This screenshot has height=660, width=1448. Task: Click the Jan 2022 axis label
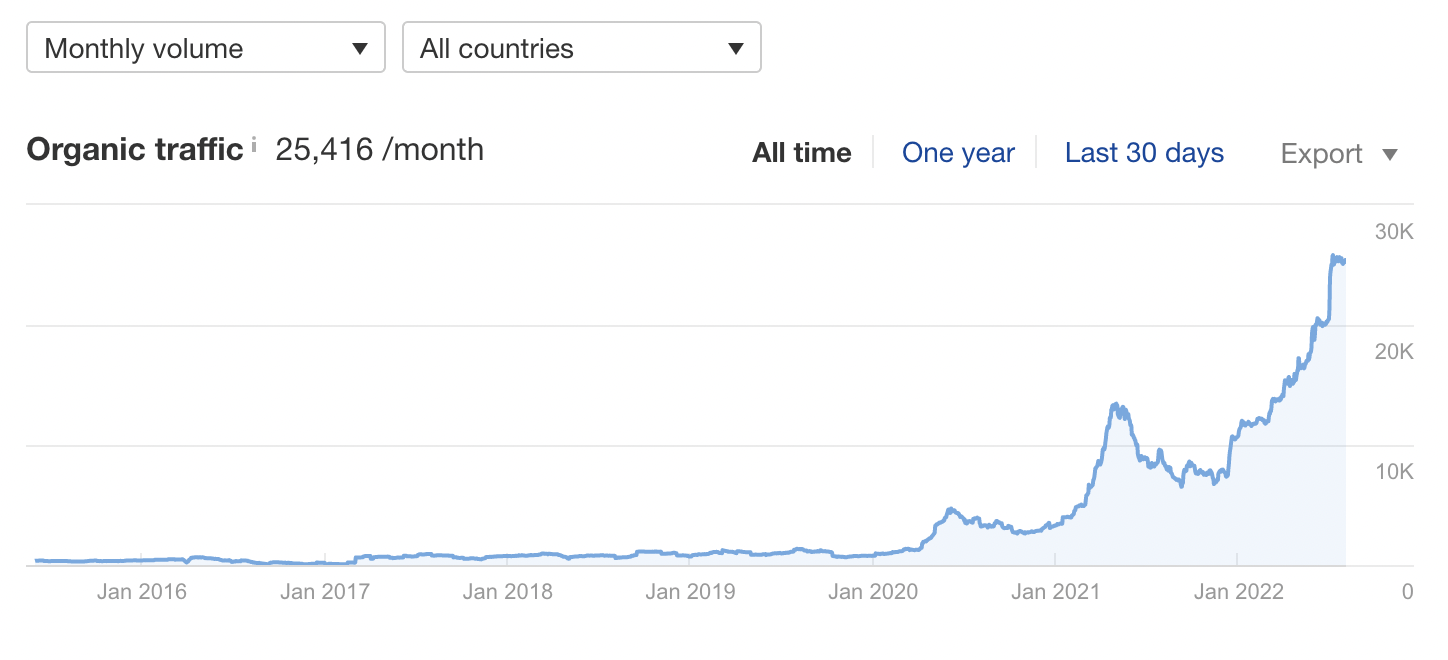point(1238,591)
